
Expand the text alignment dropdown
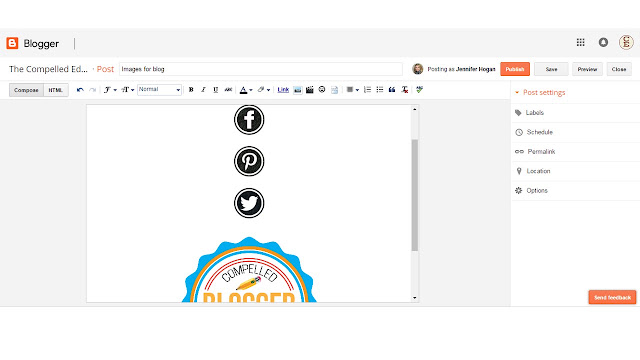pyautogui.click(x=353, y=90)
